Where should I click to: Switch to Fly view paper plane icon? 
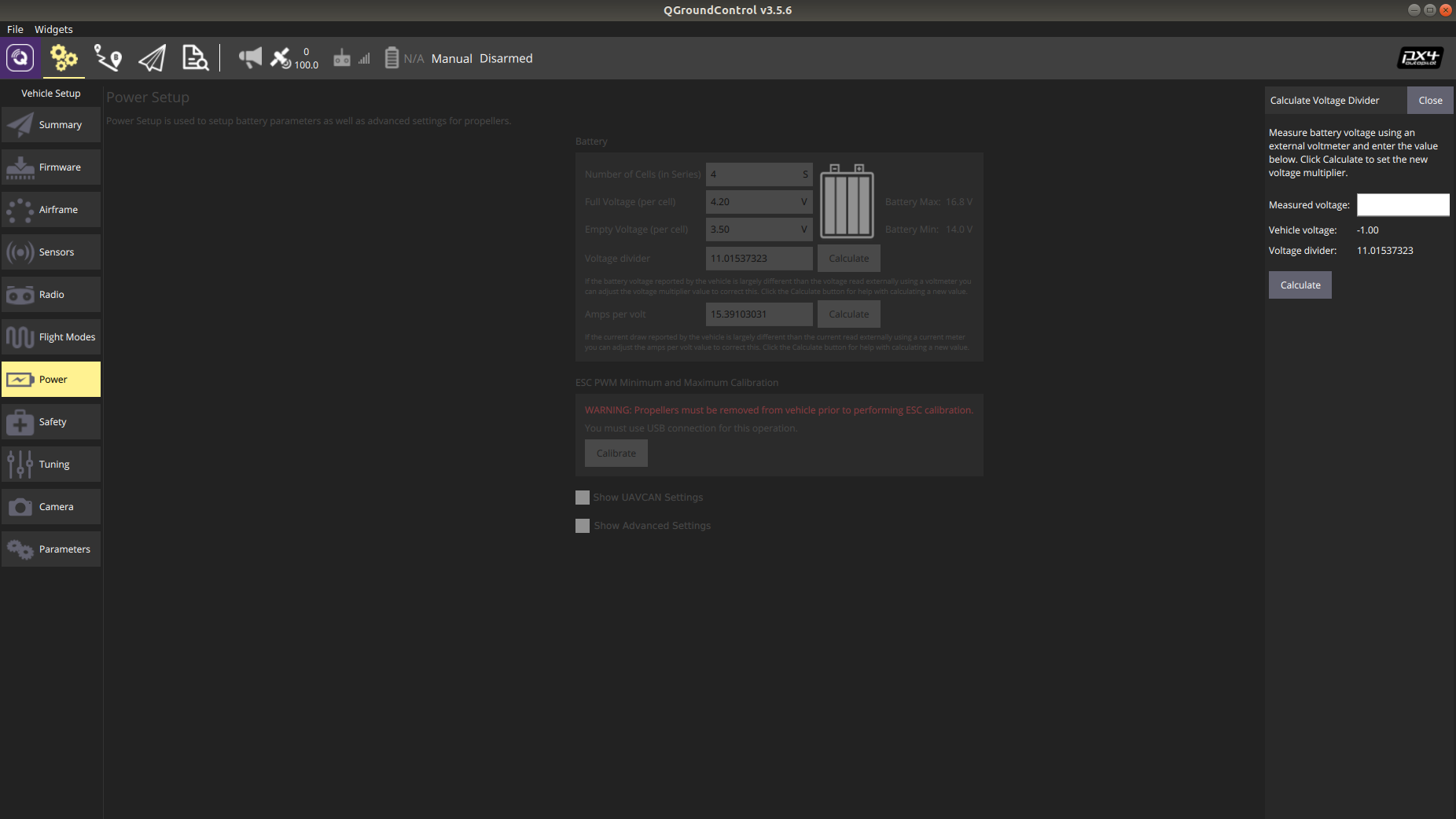(x=152, y=58)
